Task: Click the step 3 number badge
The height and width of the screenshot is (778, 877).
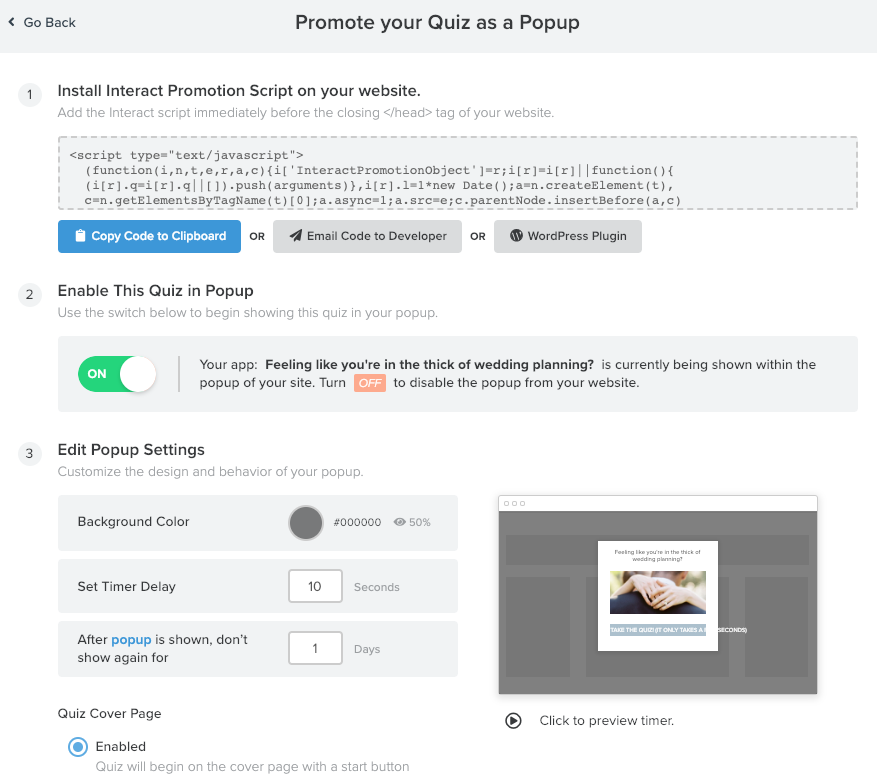Action: coord(30,454)
